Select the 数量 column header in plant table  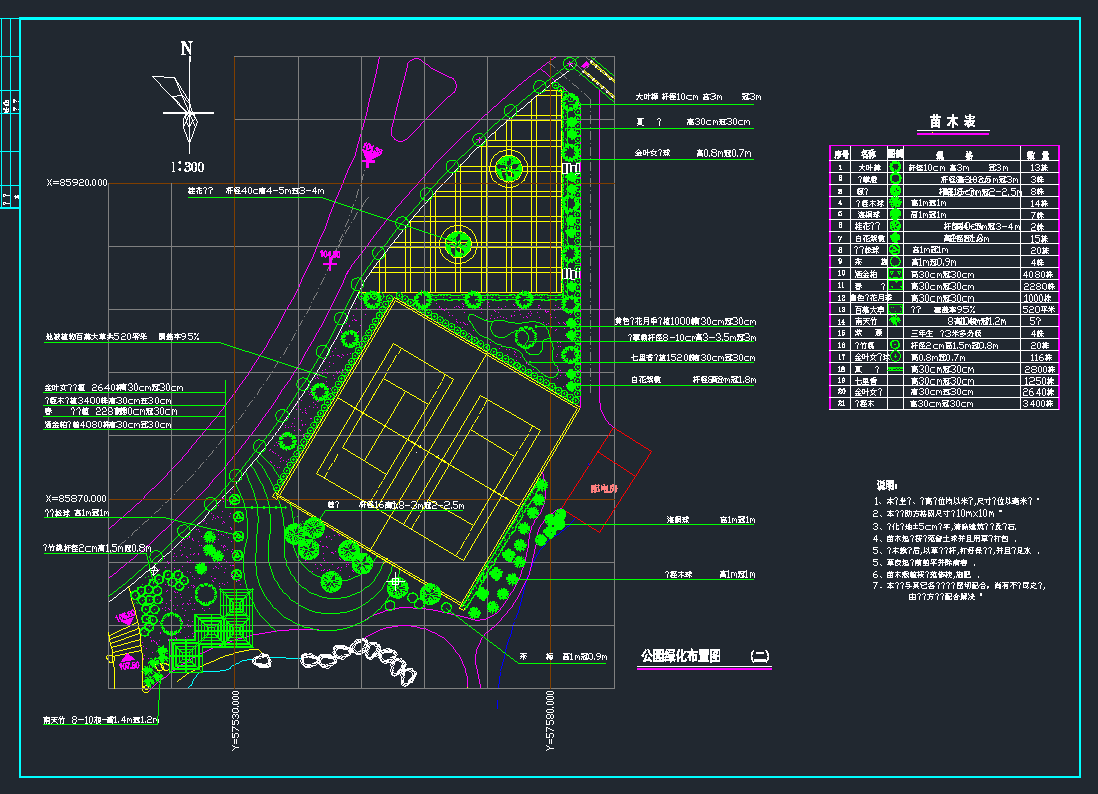[x=1039, y=155]
